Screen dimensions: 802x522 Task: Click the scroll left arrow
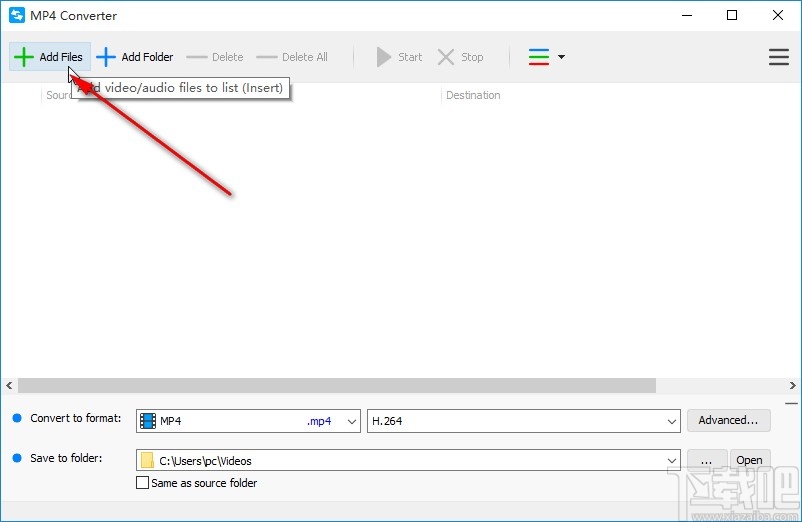point(9,385)
